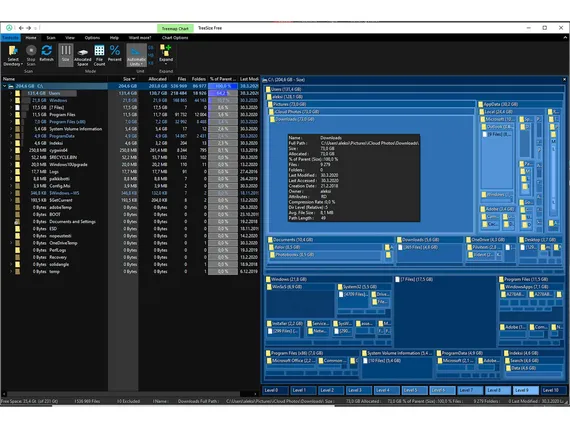Click the back arrow in quick access toolbar
Viewport: 570px width, 428px height.
point(21,28)
